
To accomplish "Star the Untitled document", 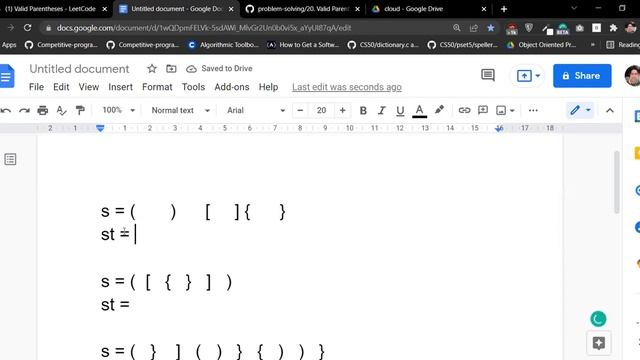I will tap(152, 69).
